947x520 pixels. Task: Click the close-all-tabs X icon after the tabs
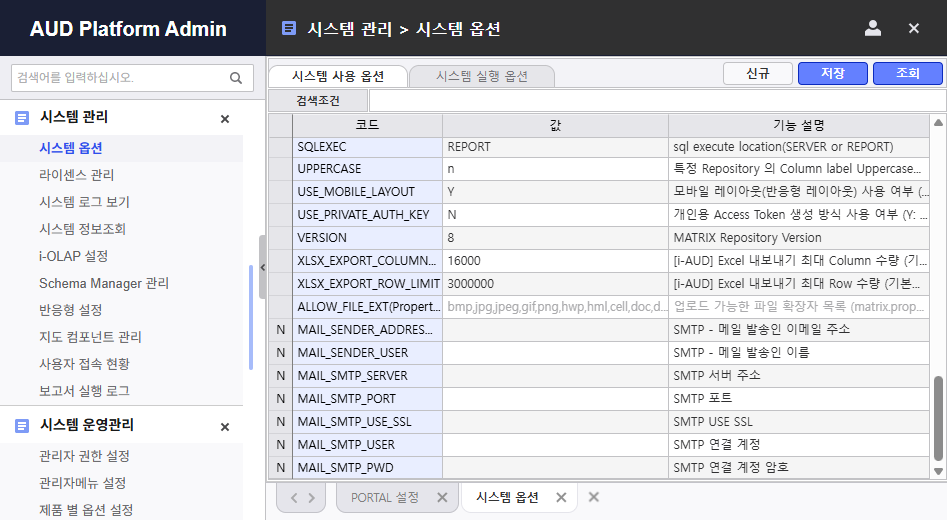click(593, 497)
